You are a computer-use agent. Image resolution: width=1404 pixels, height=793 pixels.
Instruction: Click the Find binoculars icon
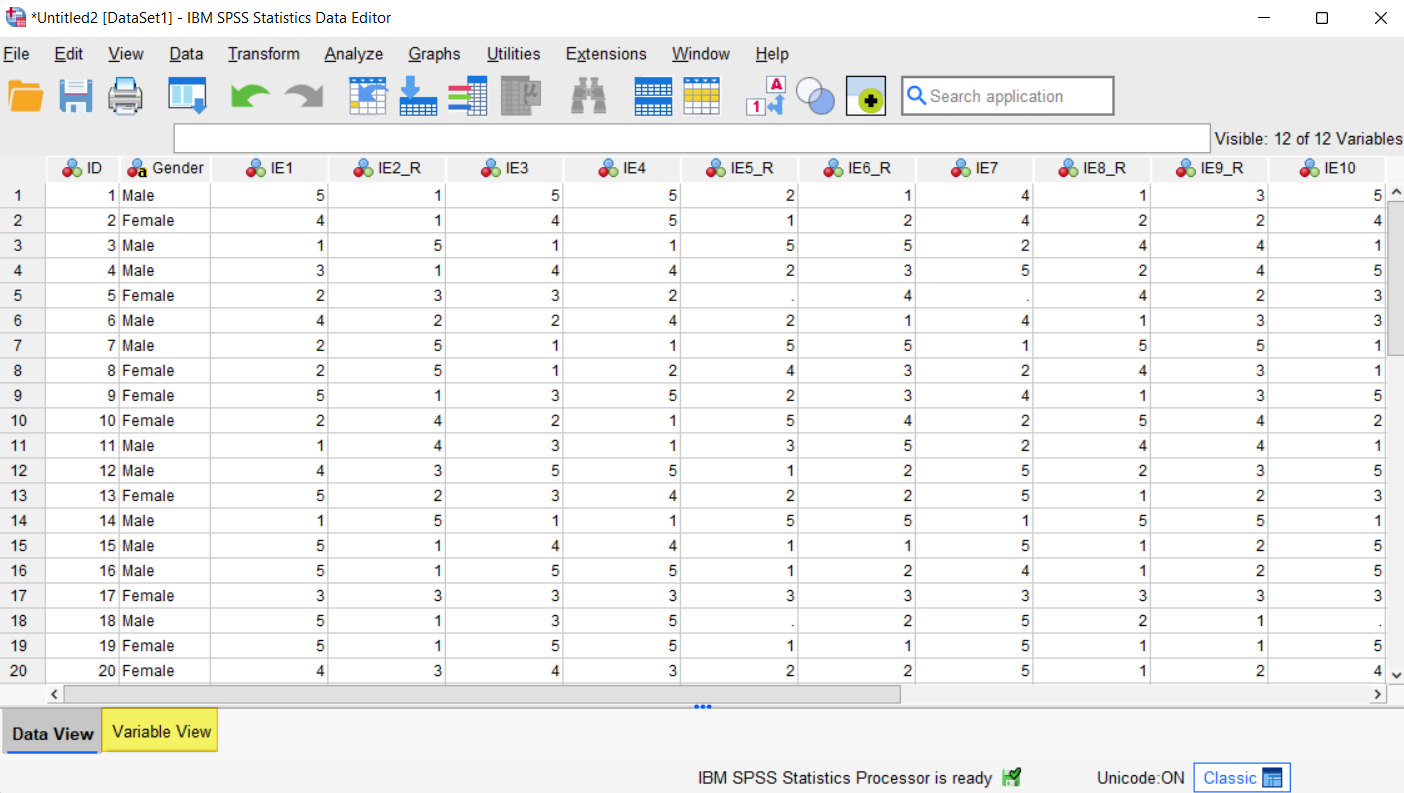pos(590,95)
